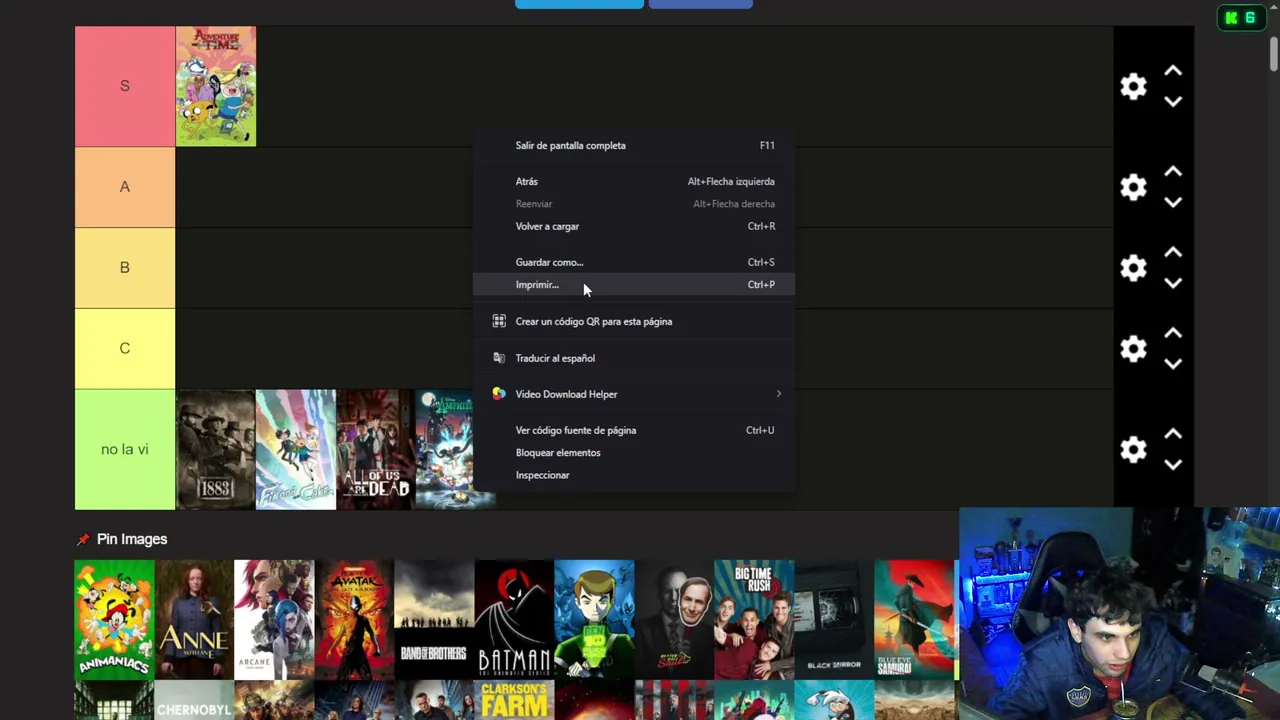The height and width of the screenshot is (720, 1280).
Task: Click the S tier label
Action: pyautogui.click(x=125, y=87)
